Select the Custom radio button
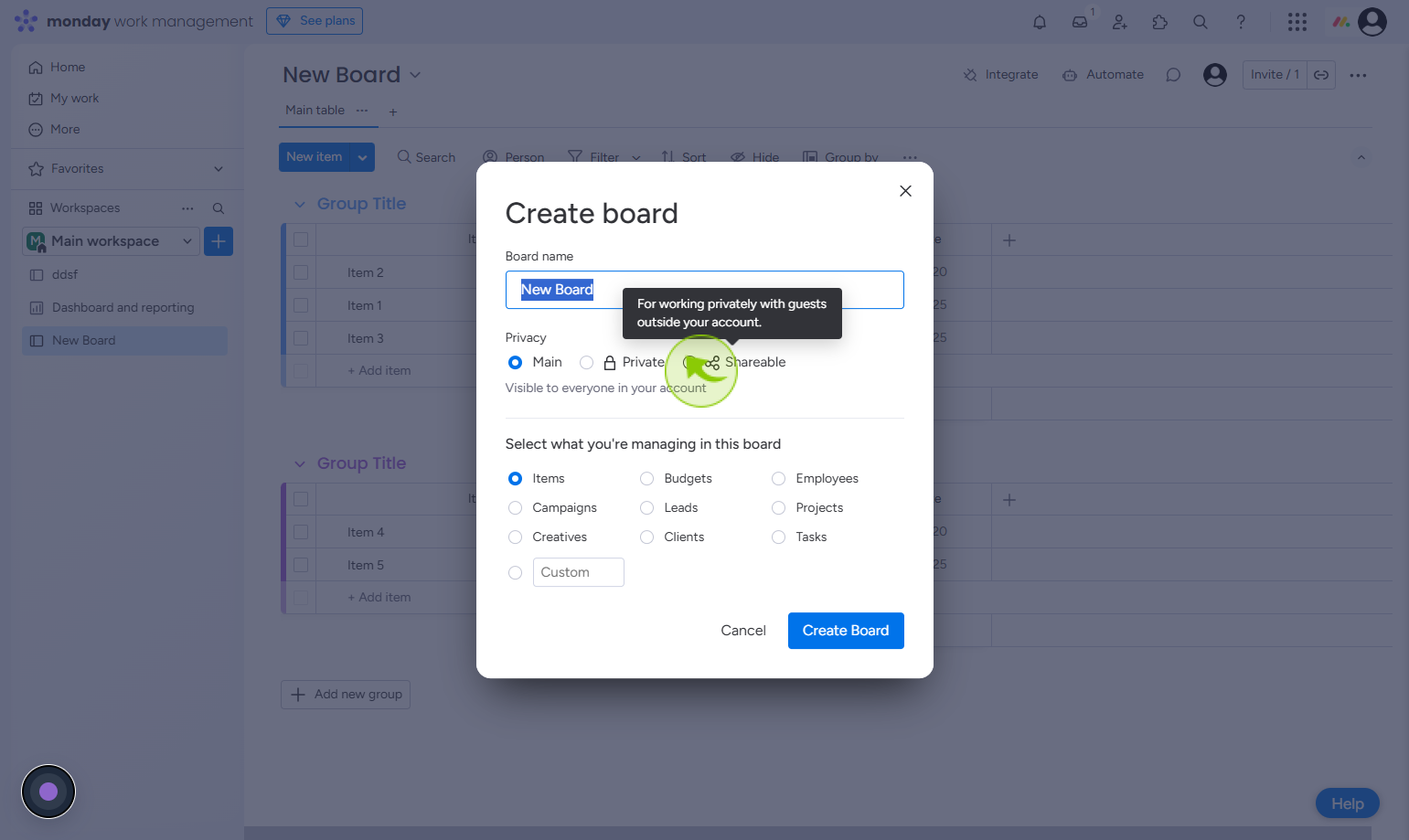 [515, 573]
